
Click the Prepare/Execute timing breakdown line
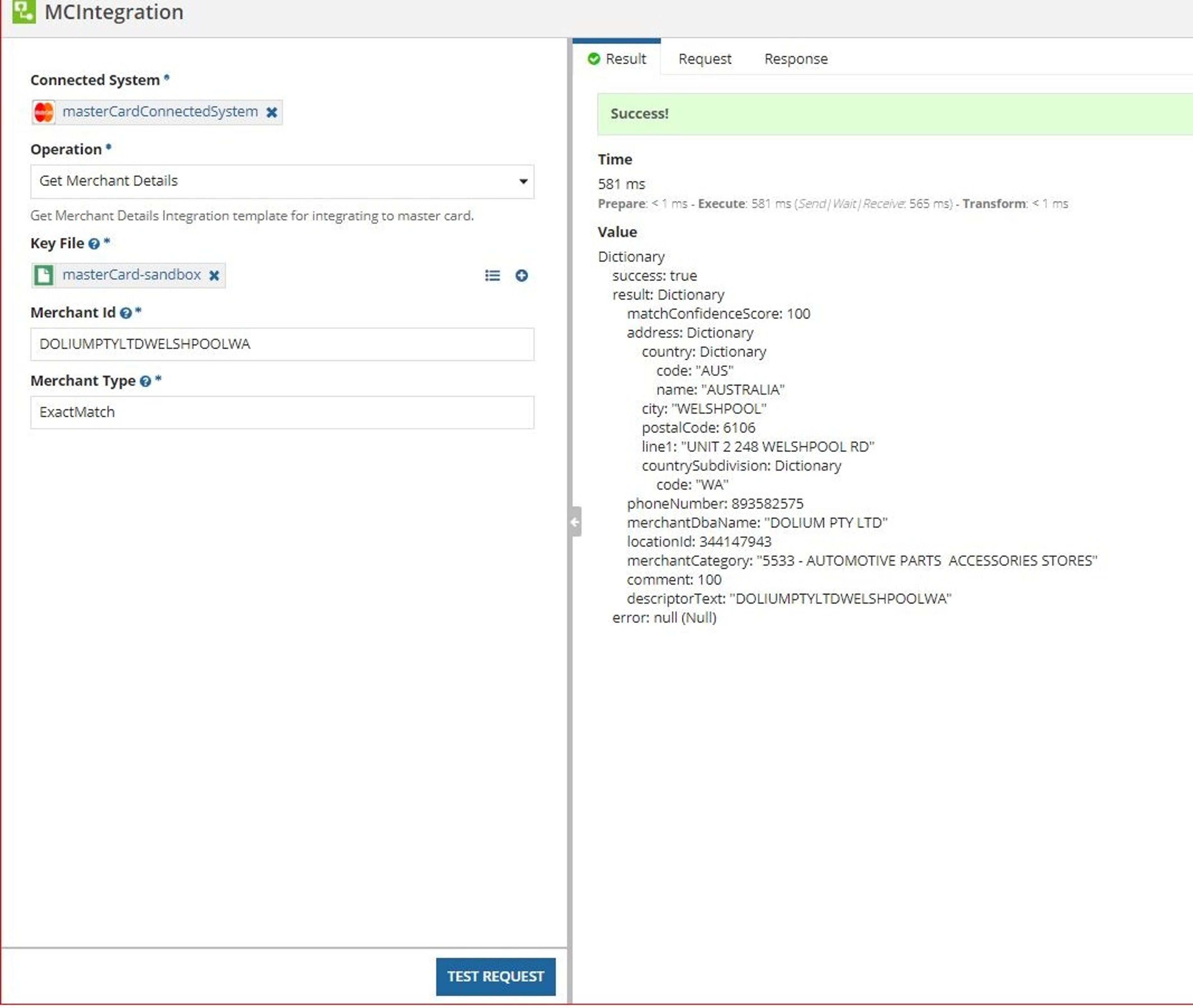pos(833,204)
